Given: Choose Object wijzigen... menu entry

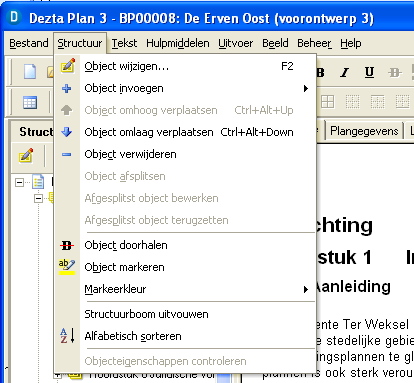Looking at the screenshot, I should click(185, 66).
